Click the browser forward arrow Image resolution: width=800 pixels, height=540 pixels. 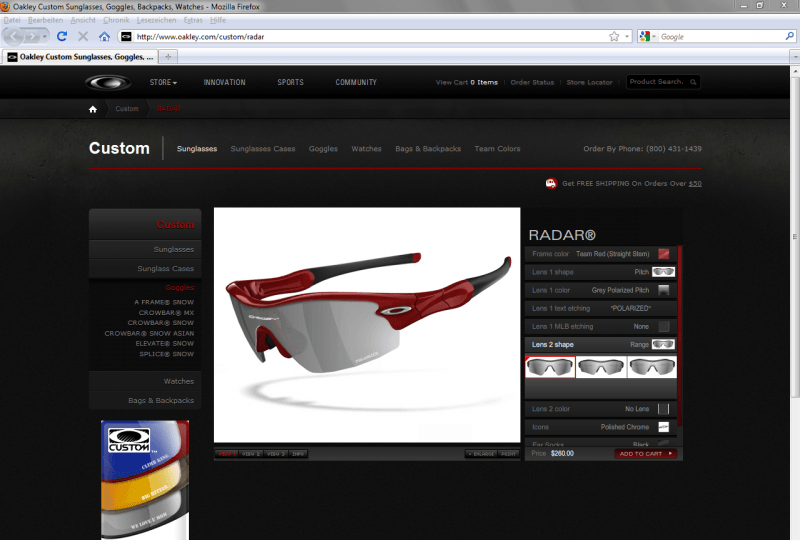[32, 37]
